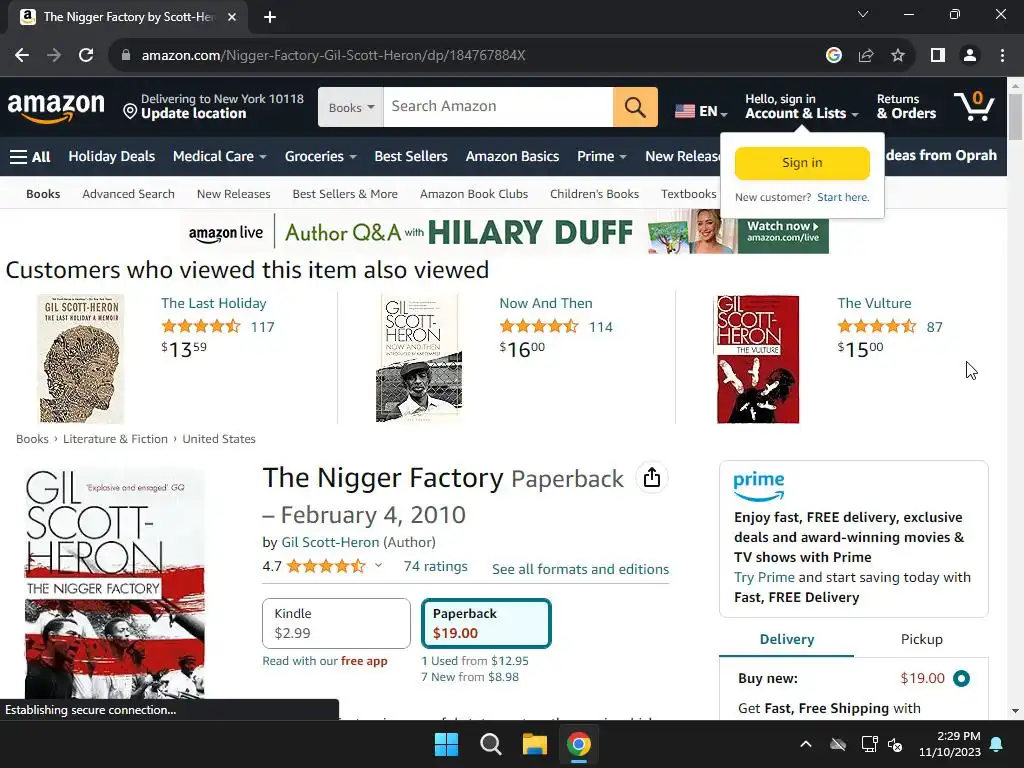Switch to the Pickup tab

[x=921, y=639]
